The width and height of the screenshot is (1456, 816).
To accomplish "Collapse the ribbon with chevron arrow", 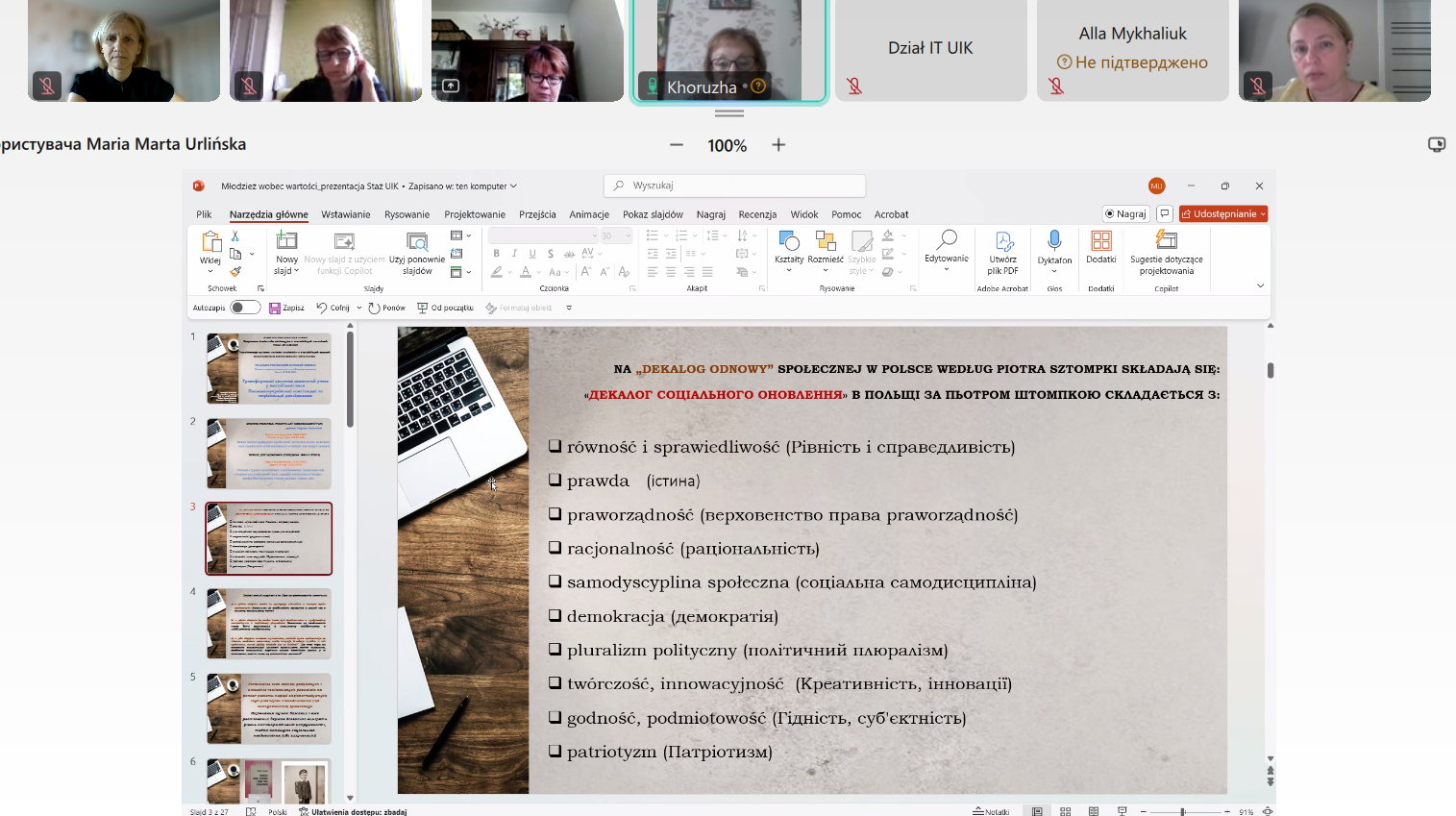I will [1260, 285].
